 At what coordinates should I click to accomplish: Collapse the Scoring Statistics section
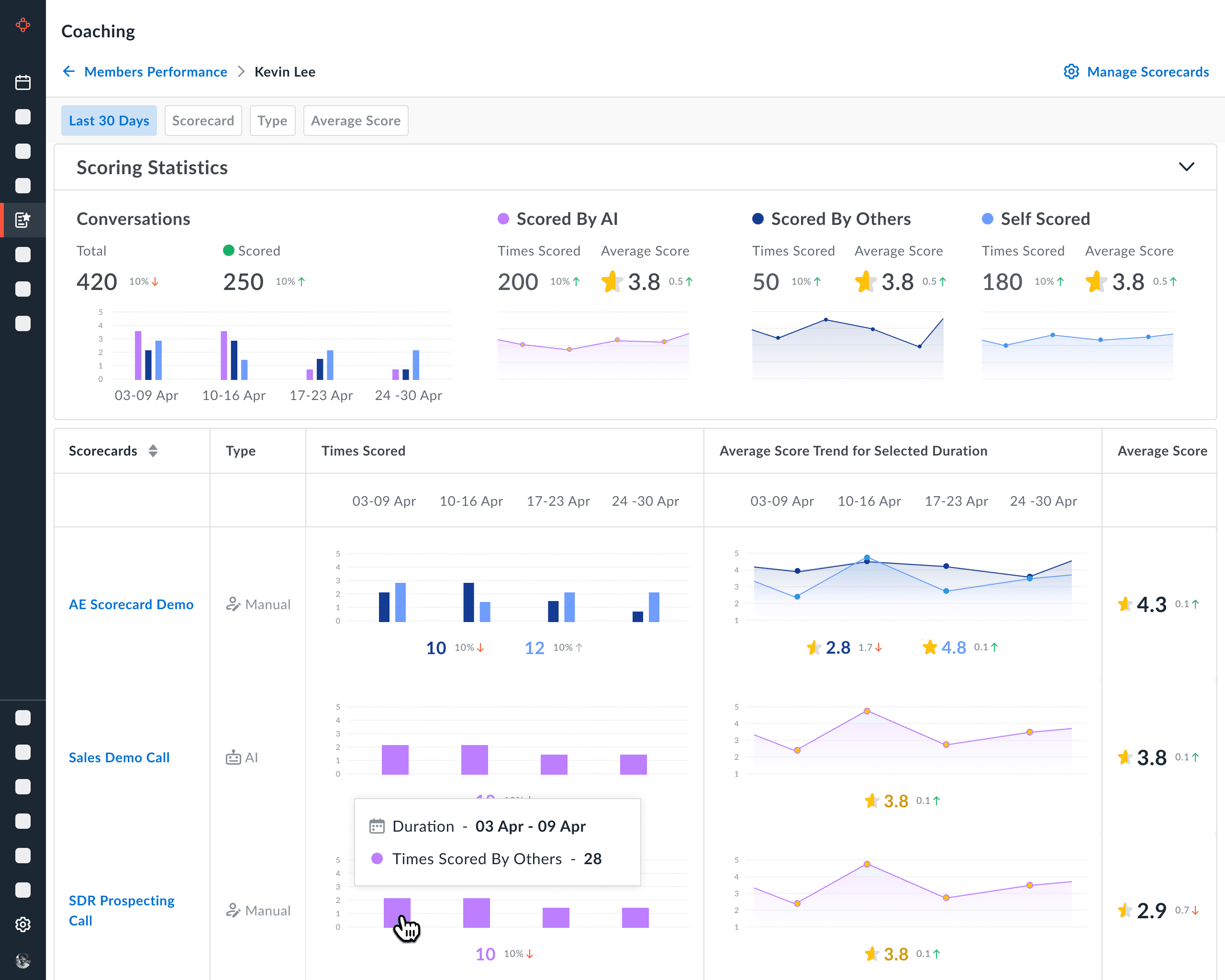[1186, 167]
